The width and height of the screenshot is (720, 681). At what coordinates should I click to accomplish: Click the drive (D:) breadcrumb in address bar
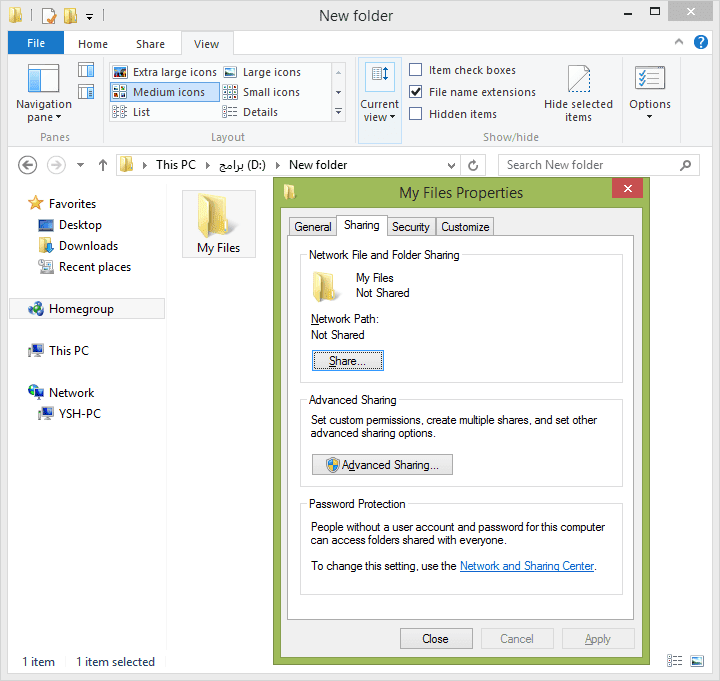pyautogui.click(x=242, y=165)
